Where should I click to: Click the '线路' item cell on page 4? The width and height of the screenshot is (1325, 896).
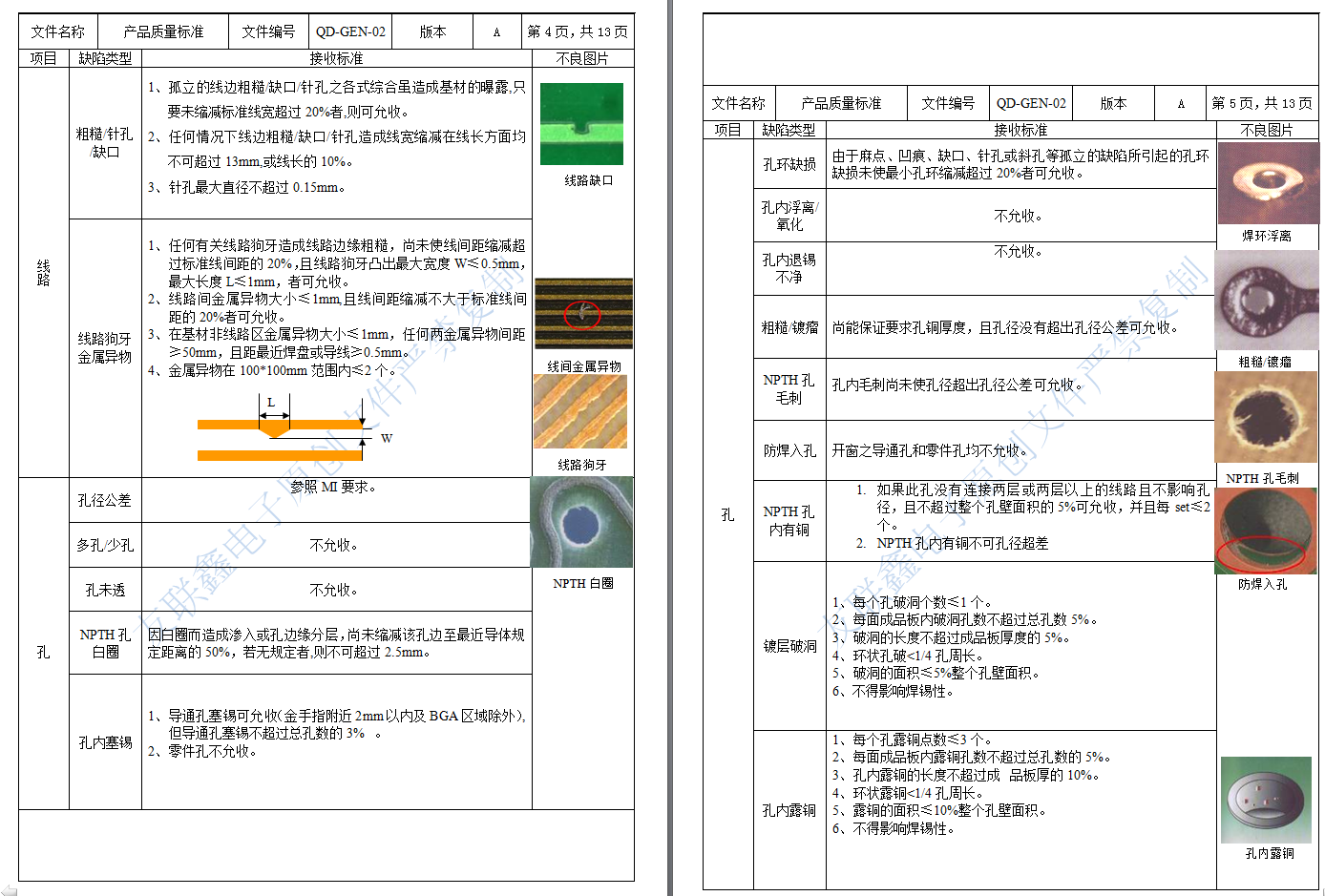click(x=44, y=272)
